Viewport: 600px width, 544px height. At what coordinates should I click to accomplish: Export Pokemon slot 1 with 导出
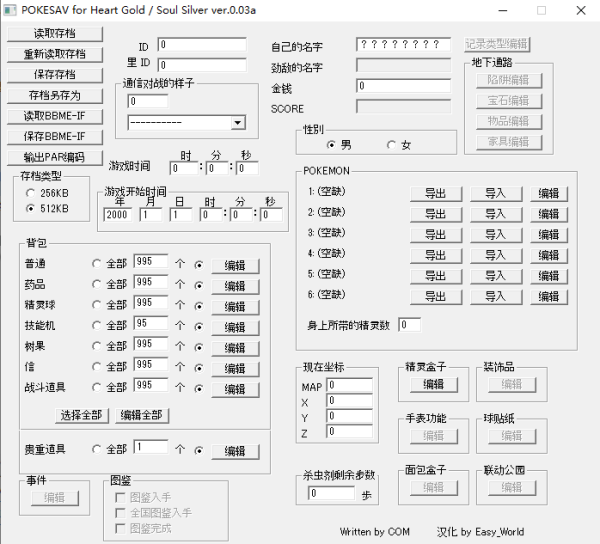click(x=436, y=194)
